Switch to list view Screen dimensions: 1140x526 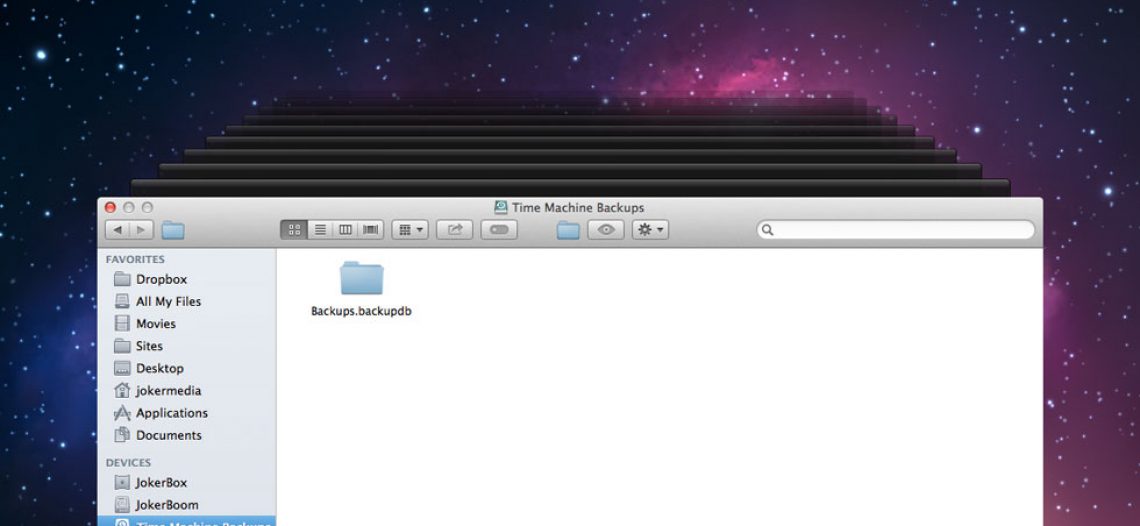click(x=320, y=230)
